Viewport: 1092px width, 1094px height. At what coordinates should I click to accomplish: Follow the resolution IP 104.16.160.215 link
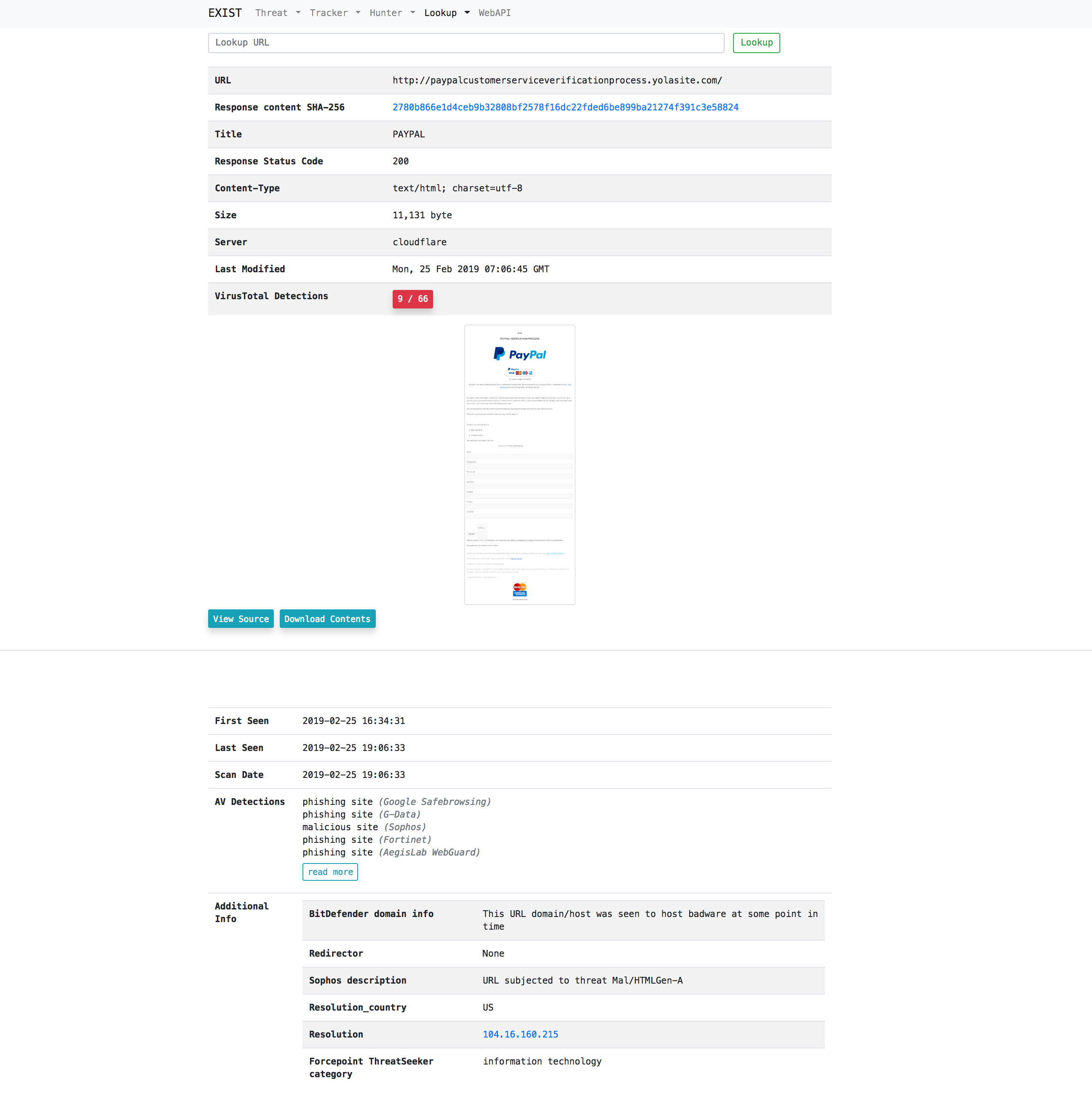520,1034
